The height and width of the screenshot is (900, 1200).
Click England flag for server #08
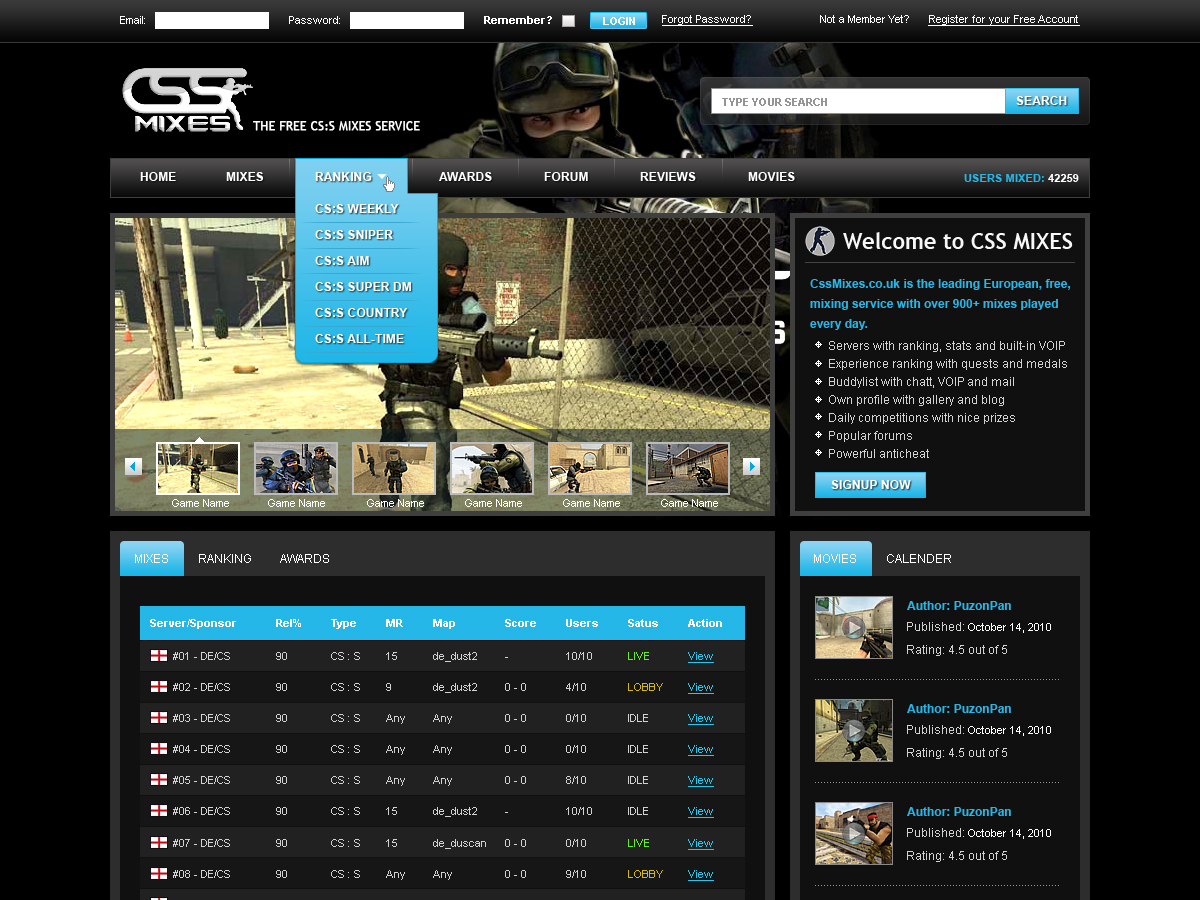click(x=159, y=874)
